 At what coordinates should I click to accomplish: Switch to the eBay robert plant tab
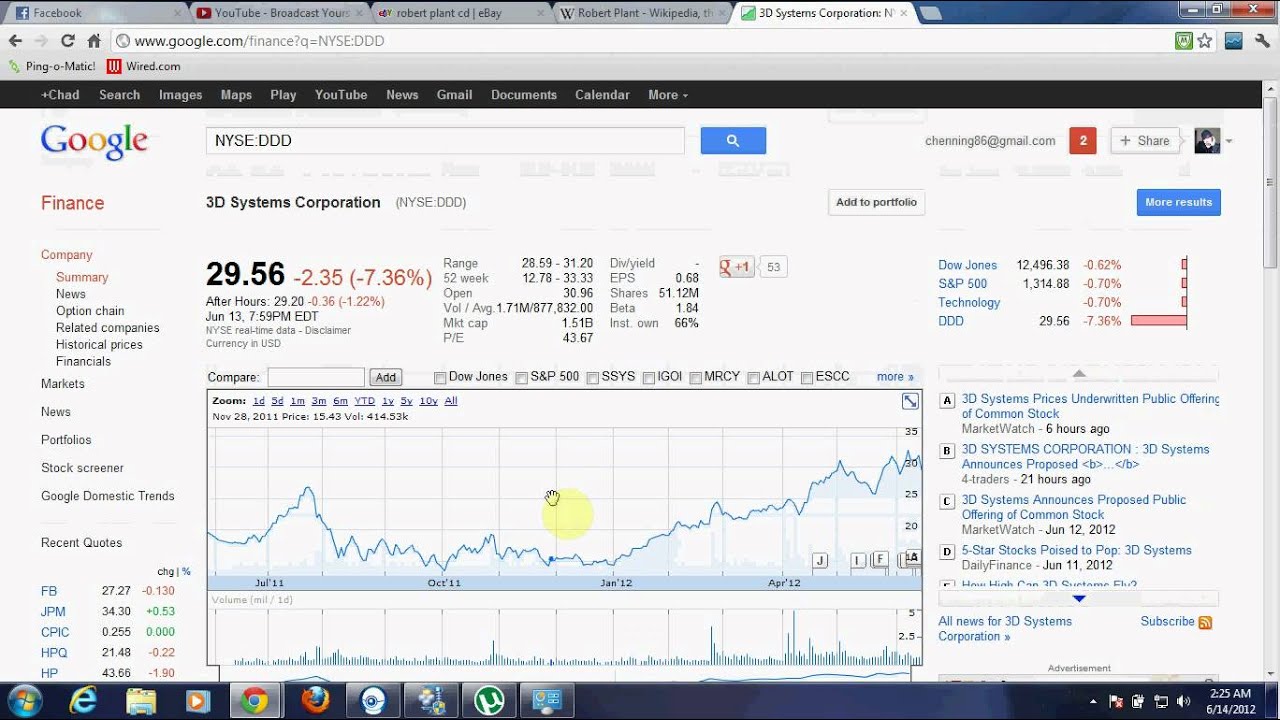coord(462,13)
